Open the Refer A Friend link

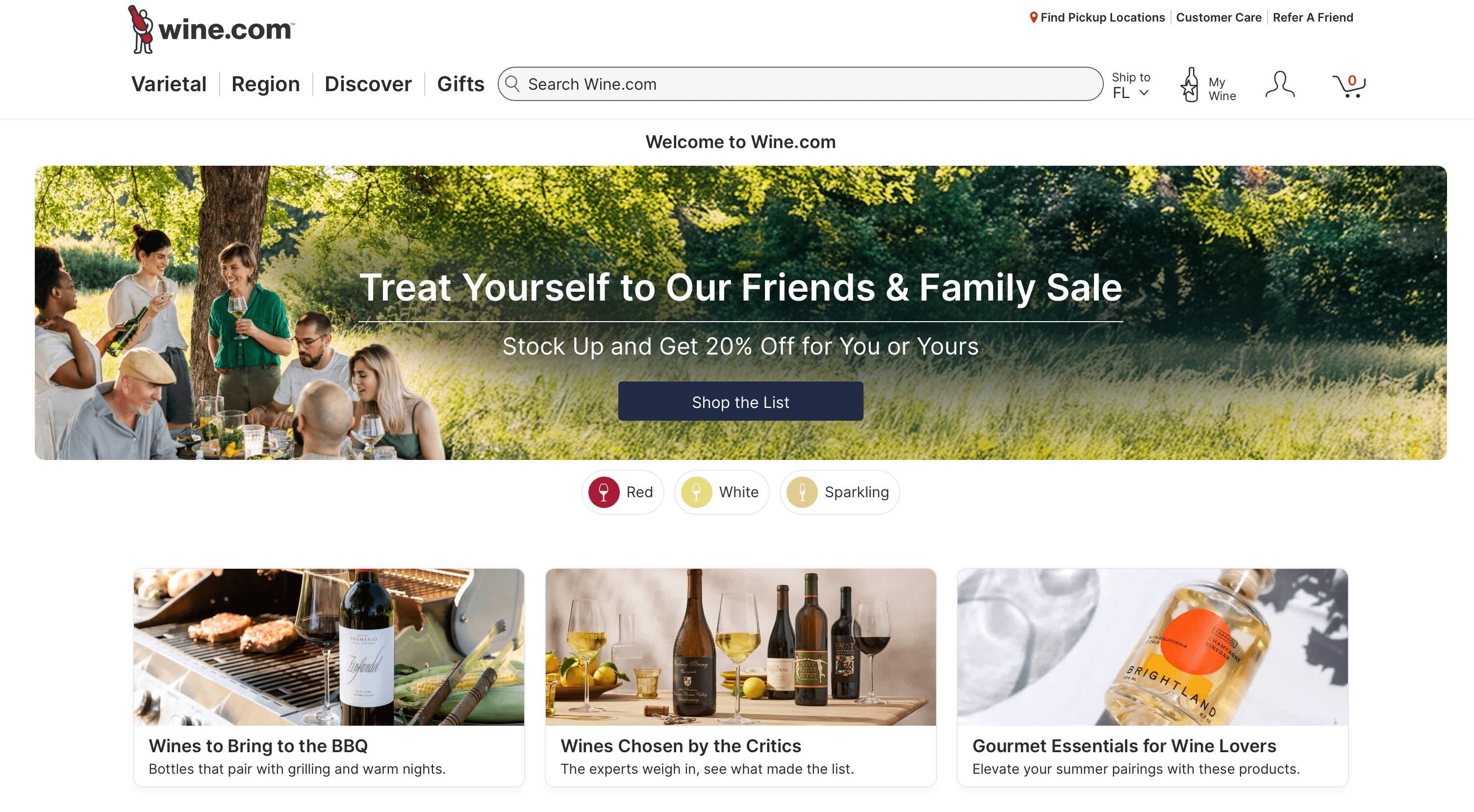click(1313, 18)
